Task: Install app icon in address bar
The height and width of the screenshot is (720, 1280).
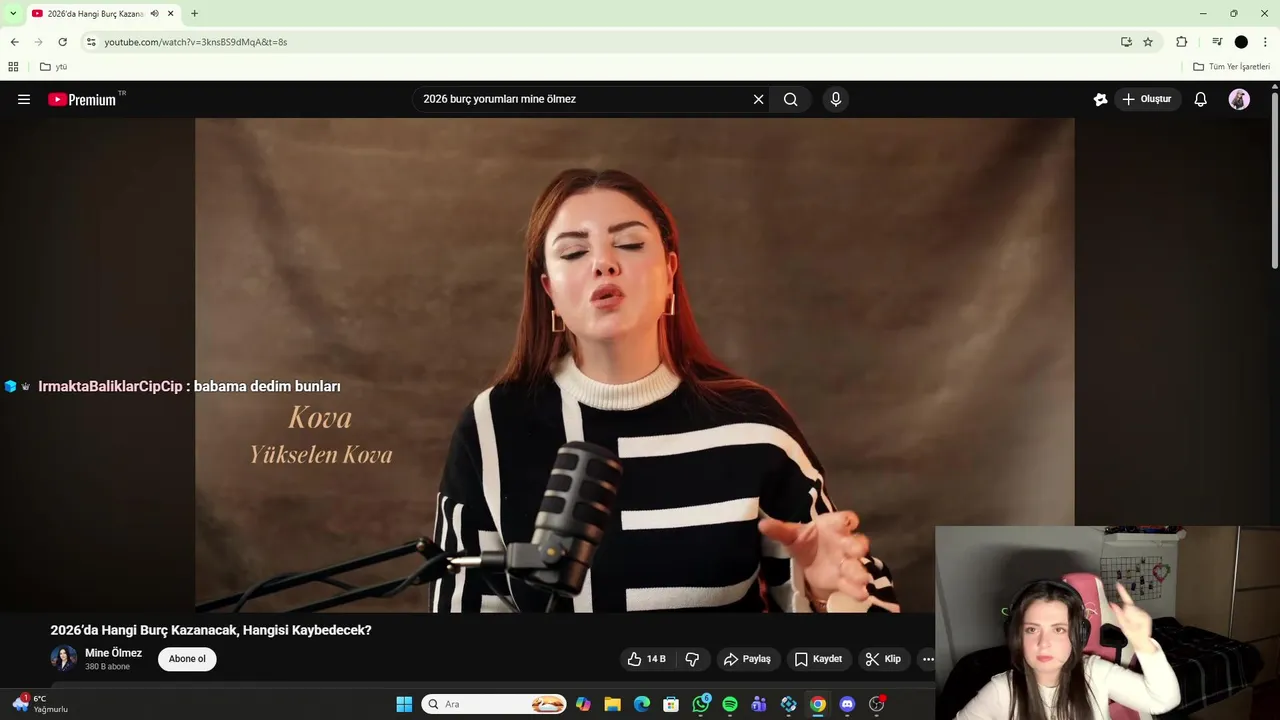Action: tap(1126, 42)
